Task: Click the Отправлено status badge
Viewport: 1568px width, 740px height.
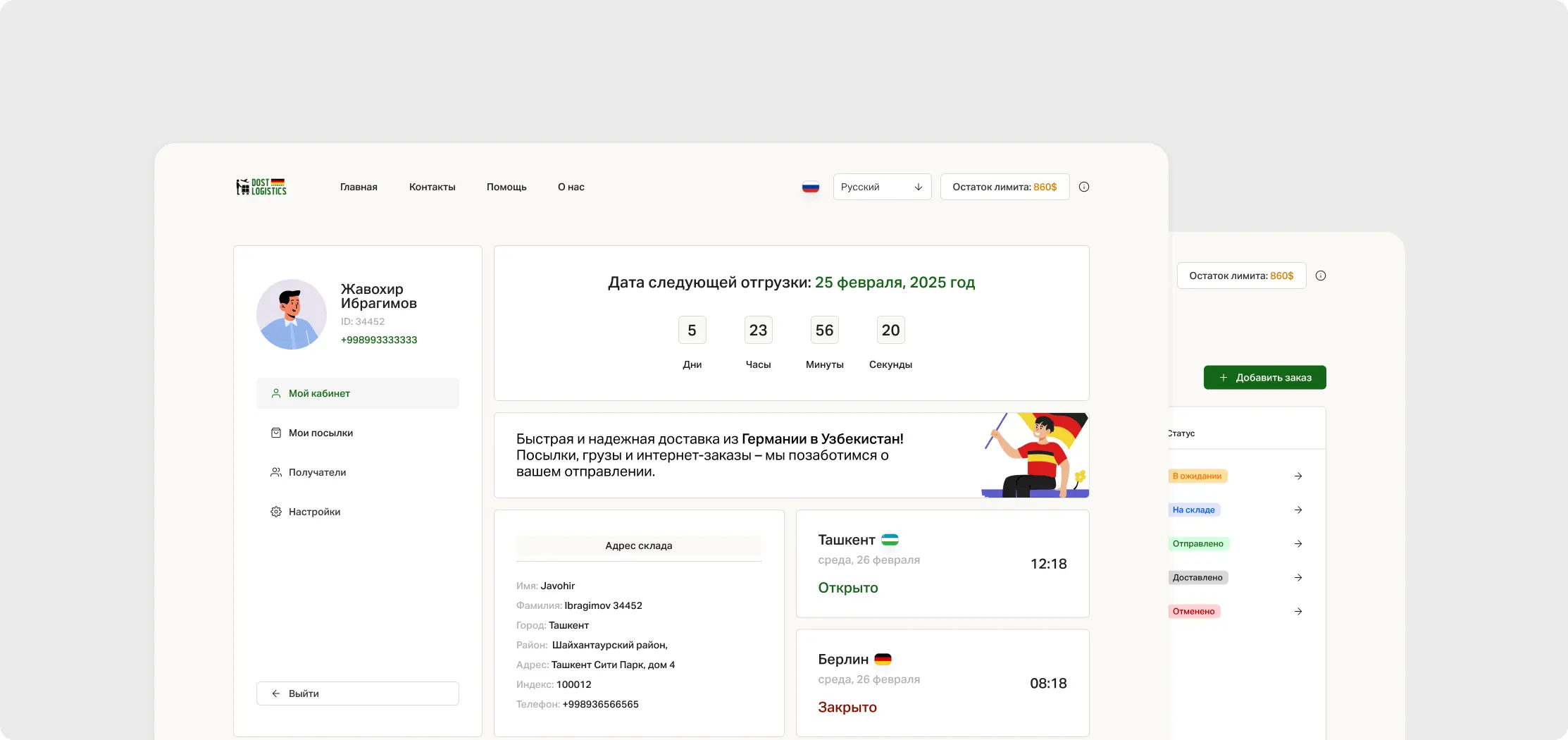Action: 1198,544
